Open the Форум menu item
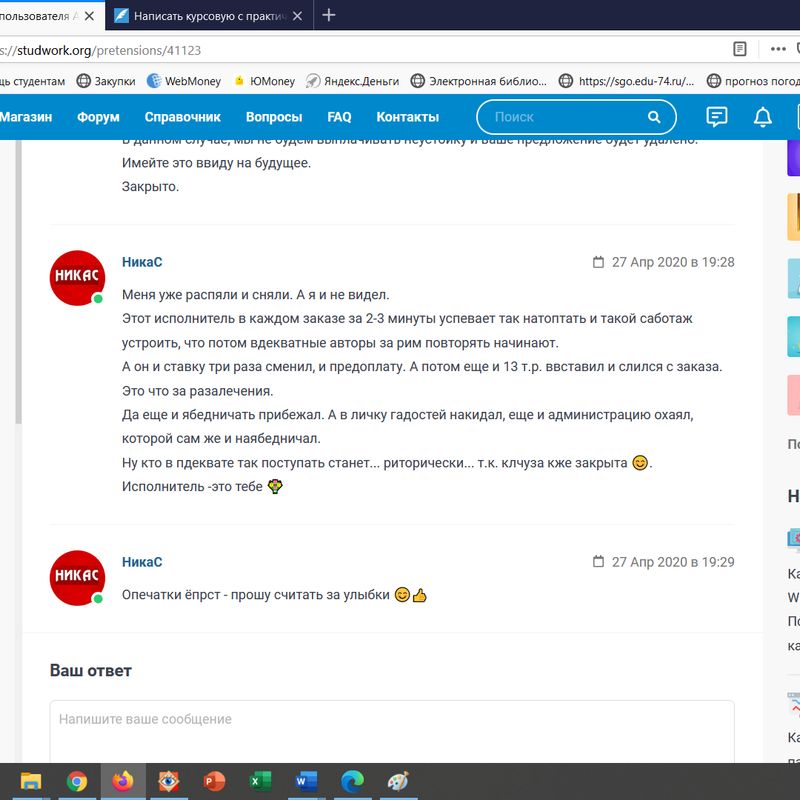Image resolution: width=800 pixels, height=800 pixels. pyautogui.click(x=98, y=117)
